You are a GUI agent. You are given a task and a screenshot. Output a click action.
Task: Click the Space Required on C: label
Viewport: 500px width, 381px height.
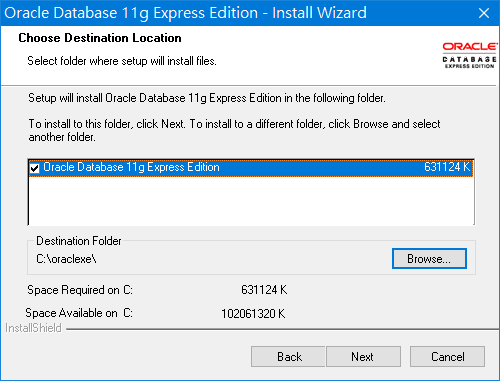pyautogui.click(x=80, y=290)
